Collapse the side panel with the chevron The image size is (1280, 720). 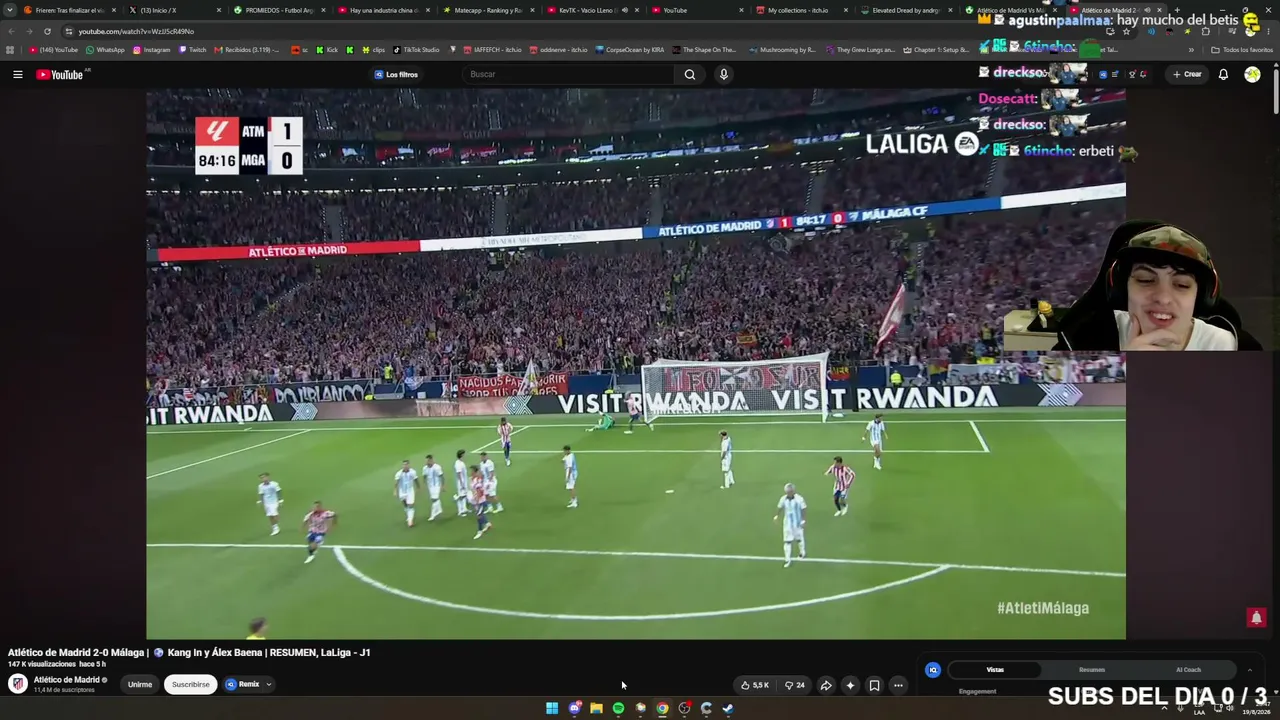click(1249, 670)
